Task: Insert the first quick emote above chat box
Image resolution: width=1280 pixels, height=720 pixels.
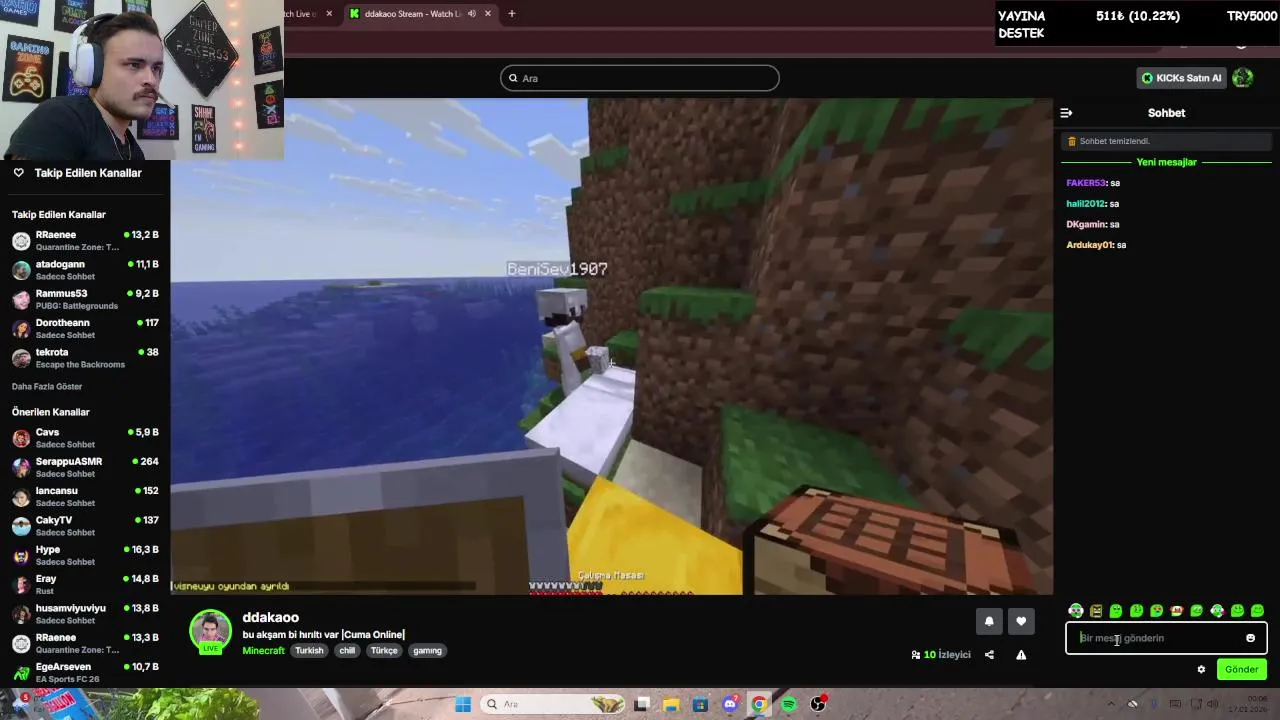Action: [x=1075, y=611]
